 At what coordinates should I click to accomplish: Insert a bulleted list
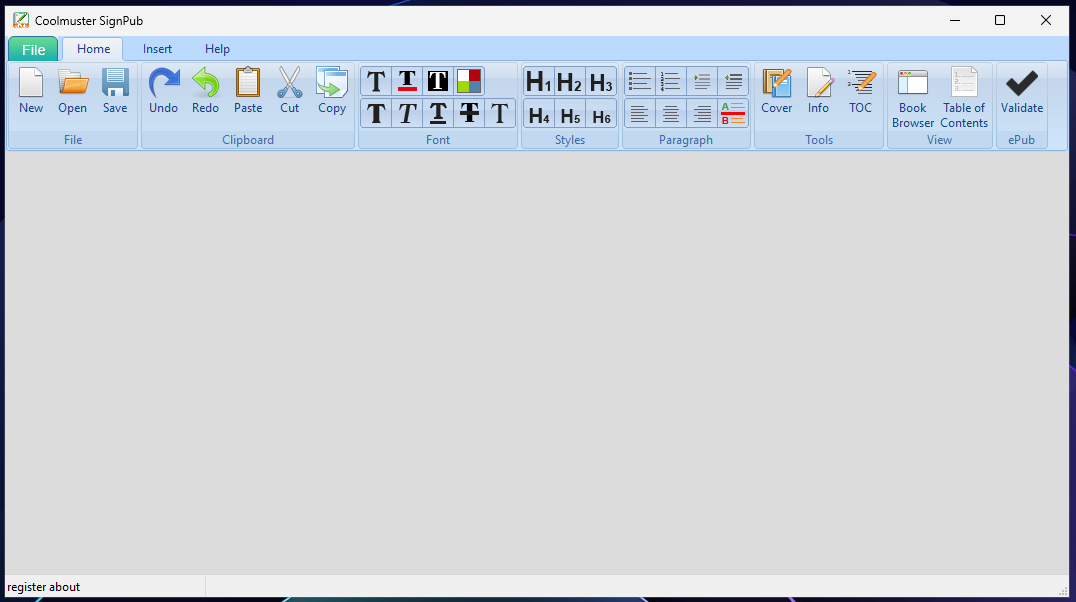coord(640,82)
